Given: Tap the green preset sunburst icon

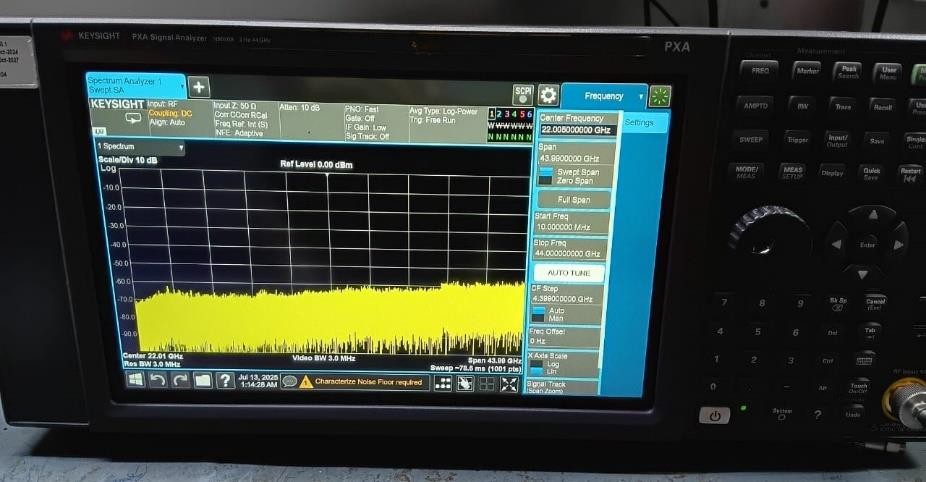Looking at the screenshot, I should point(660,96).
